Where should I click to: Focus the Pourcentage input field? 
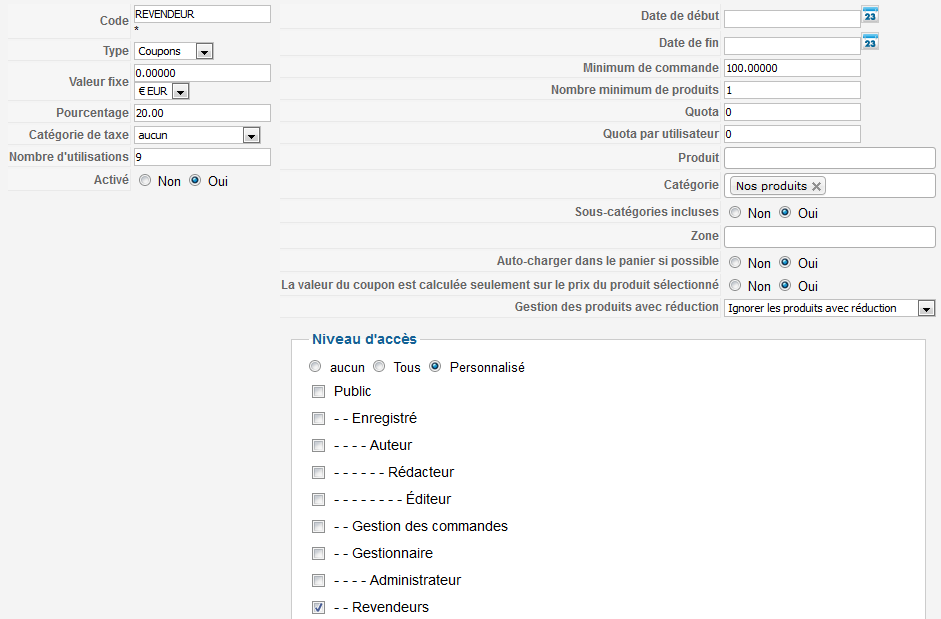click(x=202, y=113)
